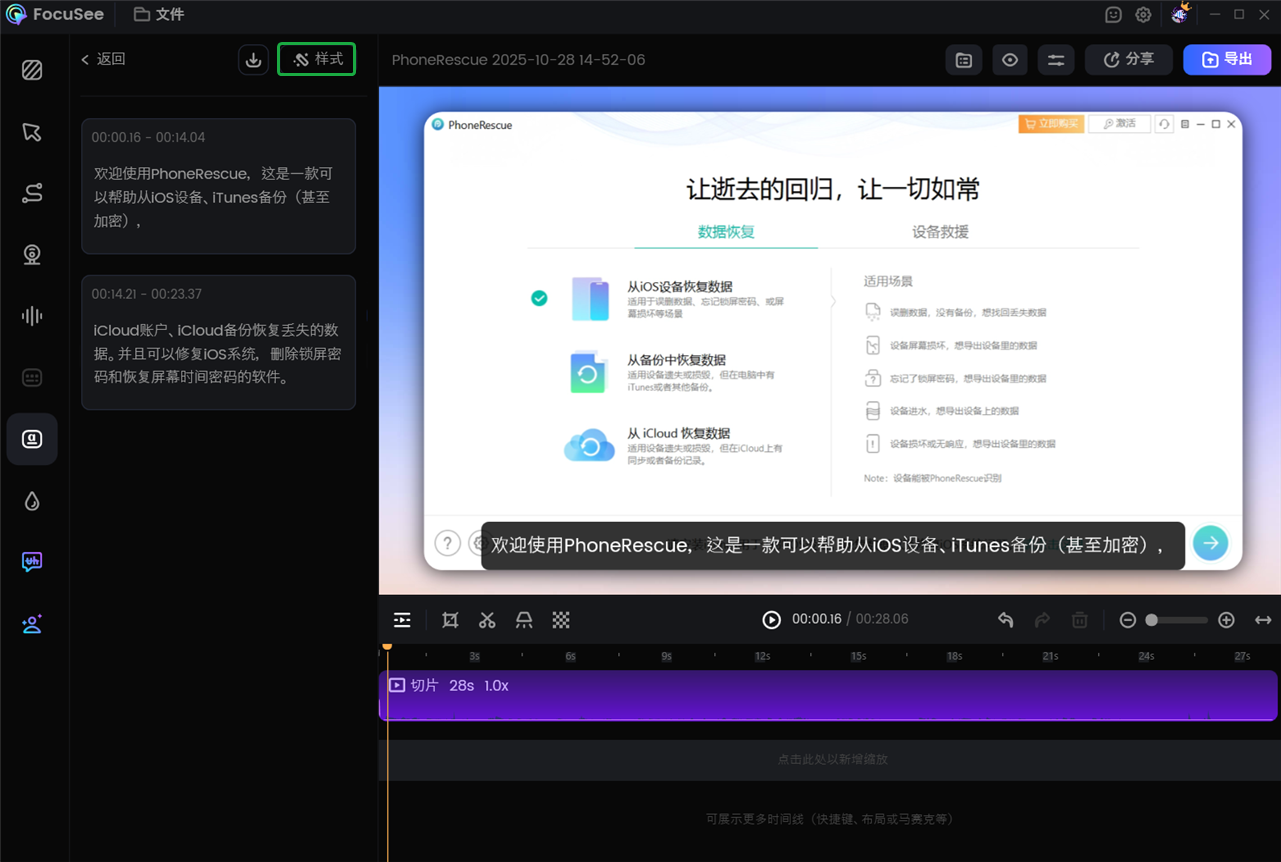Select the Split scissors tool
The width and height of the screenshot is (1281, 862).
pos(487,620)
